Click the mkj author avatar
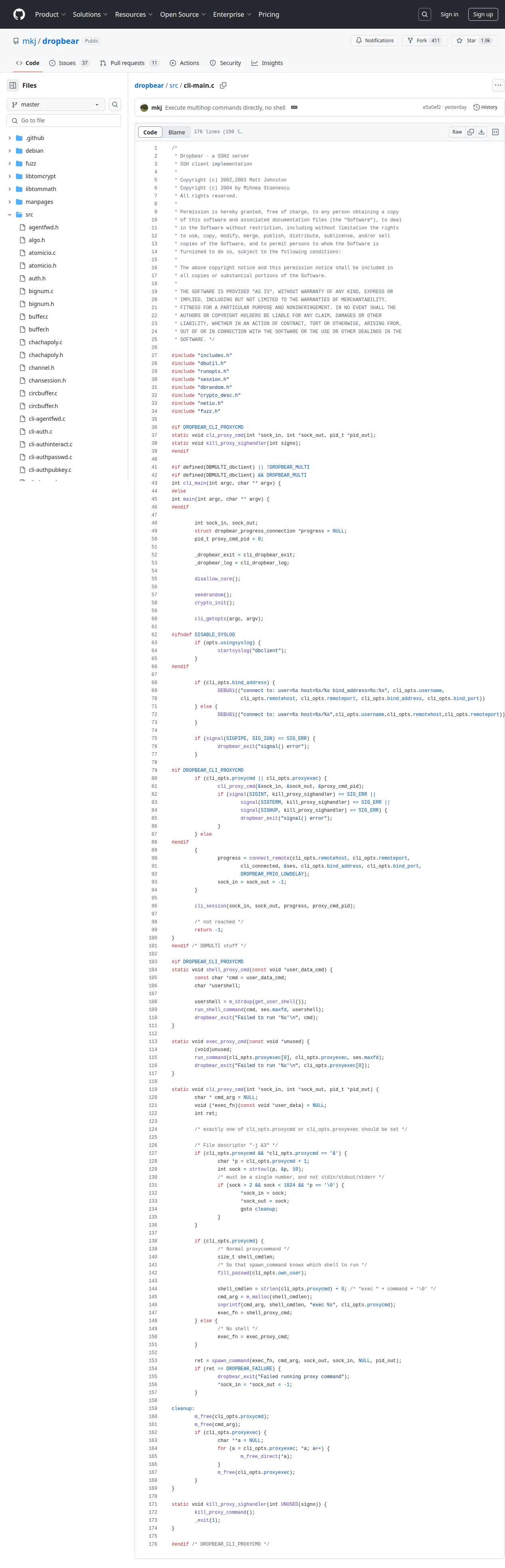Screen dimensions: 505x1568 point(145,108)
